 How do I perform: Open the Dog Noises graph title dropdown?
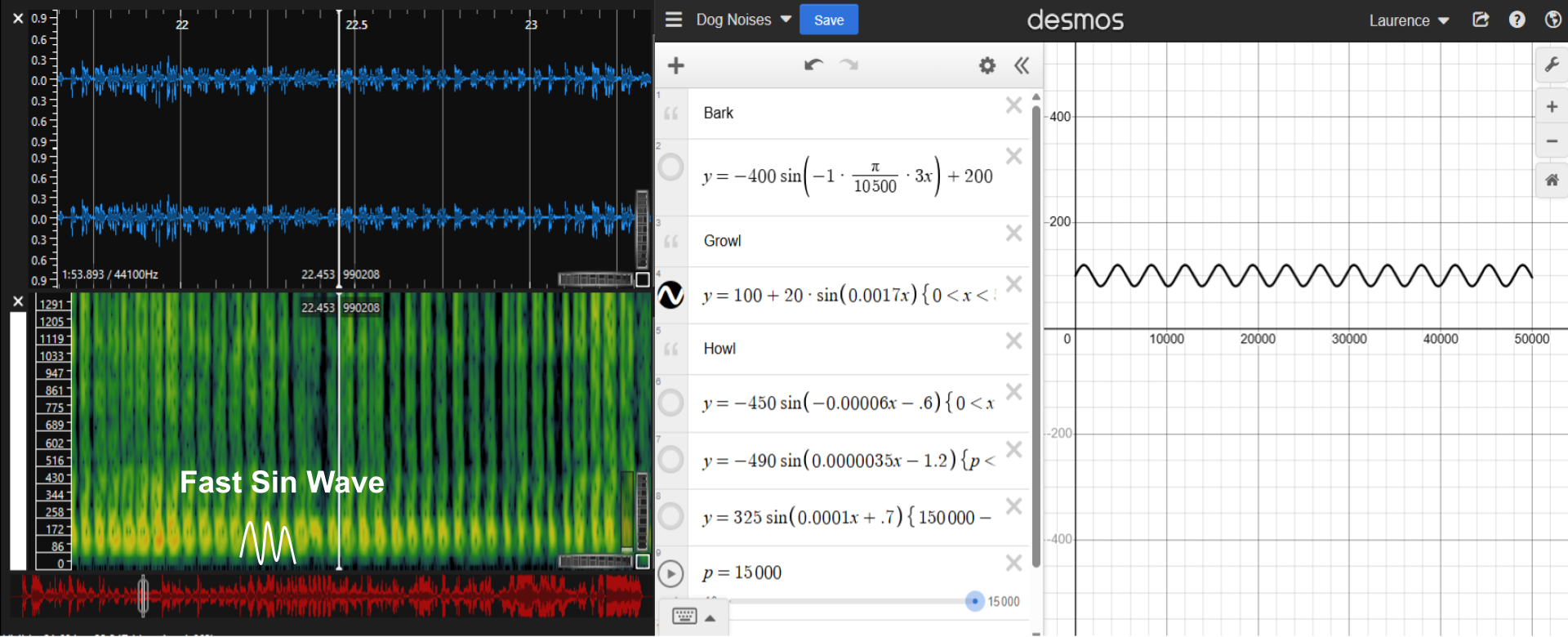tap(744, 20)
